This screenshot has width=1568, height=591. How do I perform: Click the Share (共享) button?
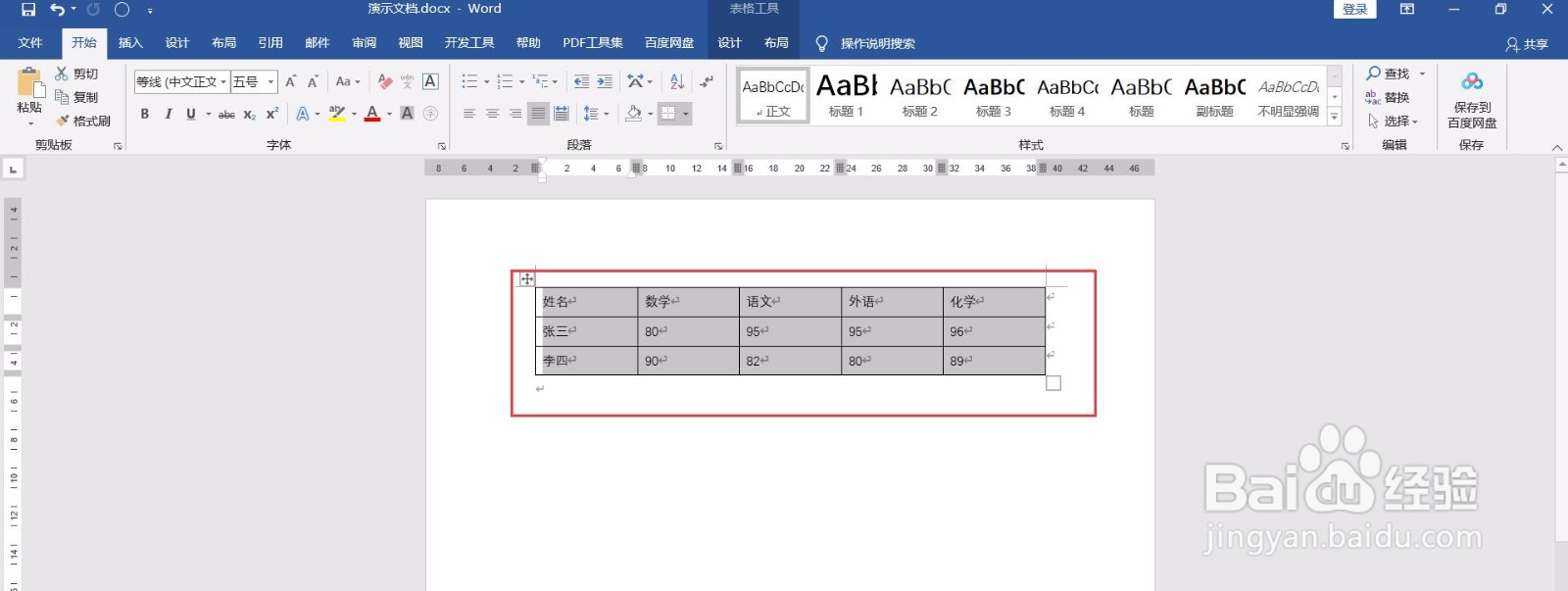click(x=1527, y=44)
